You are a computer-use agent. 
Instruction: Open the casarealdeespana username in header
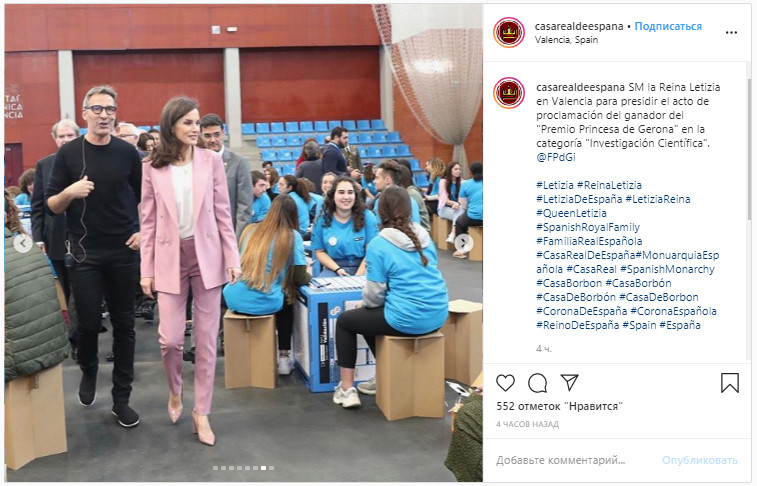pyautogui.click(x=579, y=26)
